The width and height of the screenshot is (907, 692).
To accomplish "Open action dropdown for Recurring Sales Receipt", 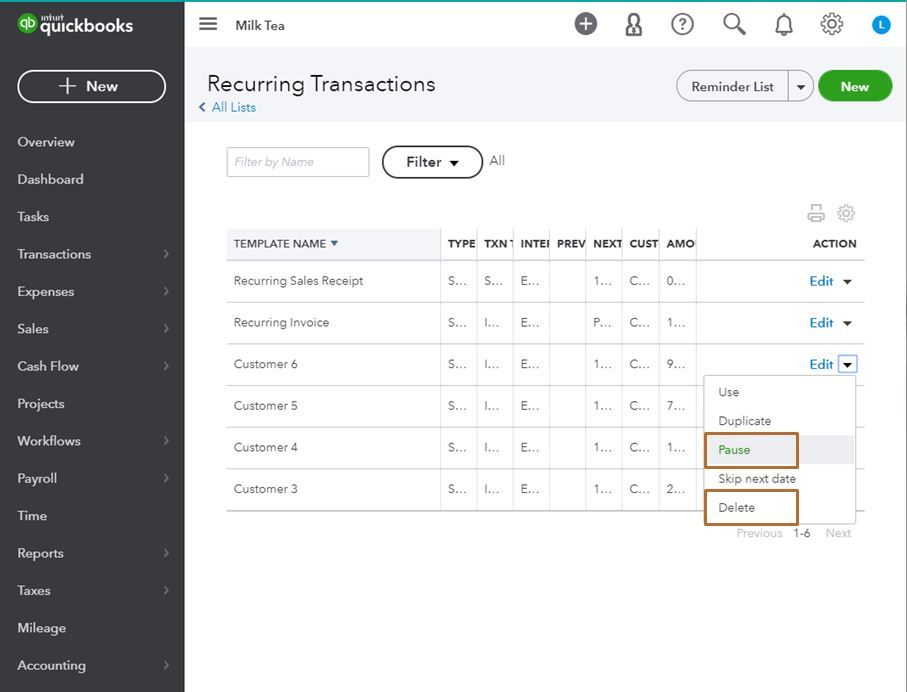I will (847, 282).
